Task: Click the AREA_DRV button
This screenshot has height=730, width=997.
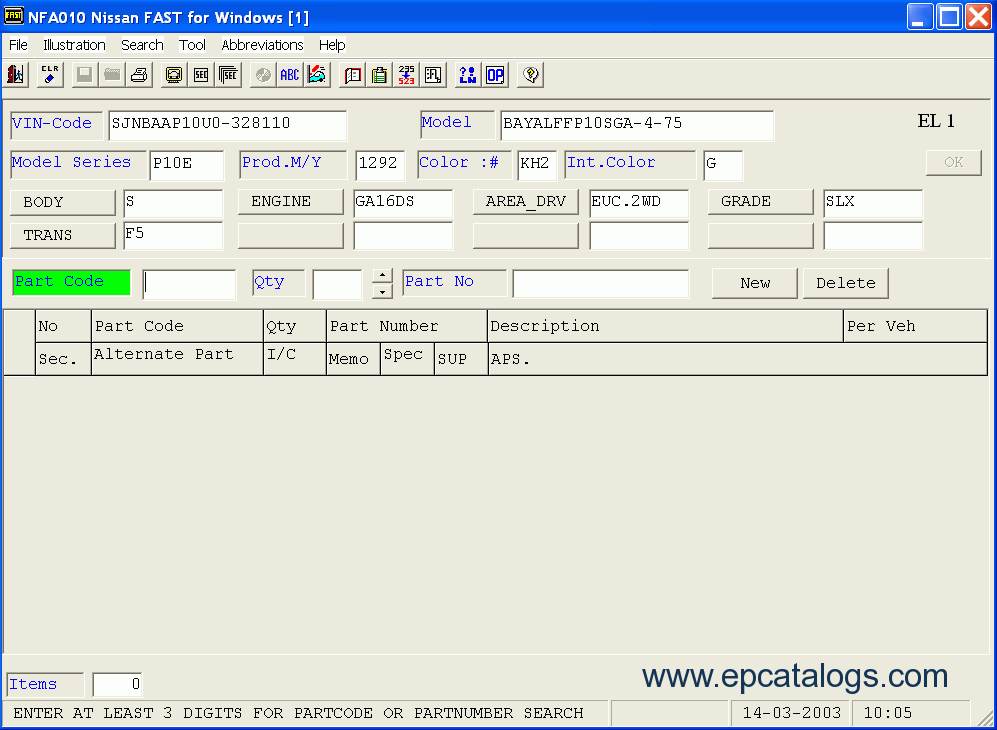Action: (x=526, y=202)
